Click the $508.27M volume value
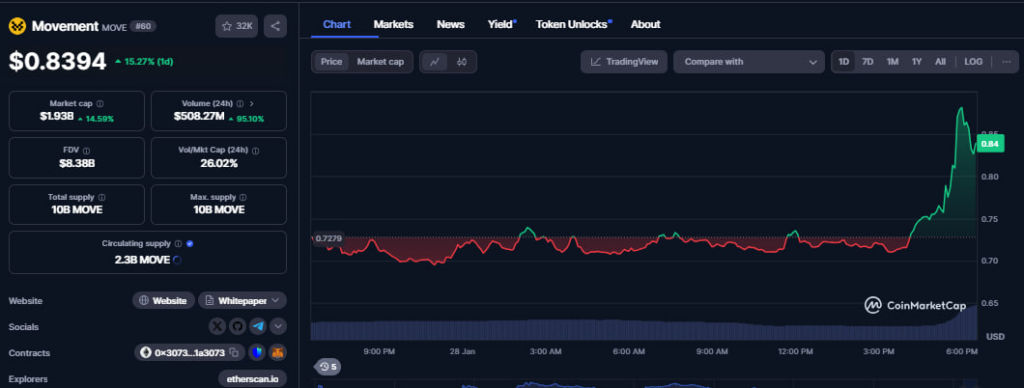This screenshot has width=1024, height=388. click(x=199, y=117)
